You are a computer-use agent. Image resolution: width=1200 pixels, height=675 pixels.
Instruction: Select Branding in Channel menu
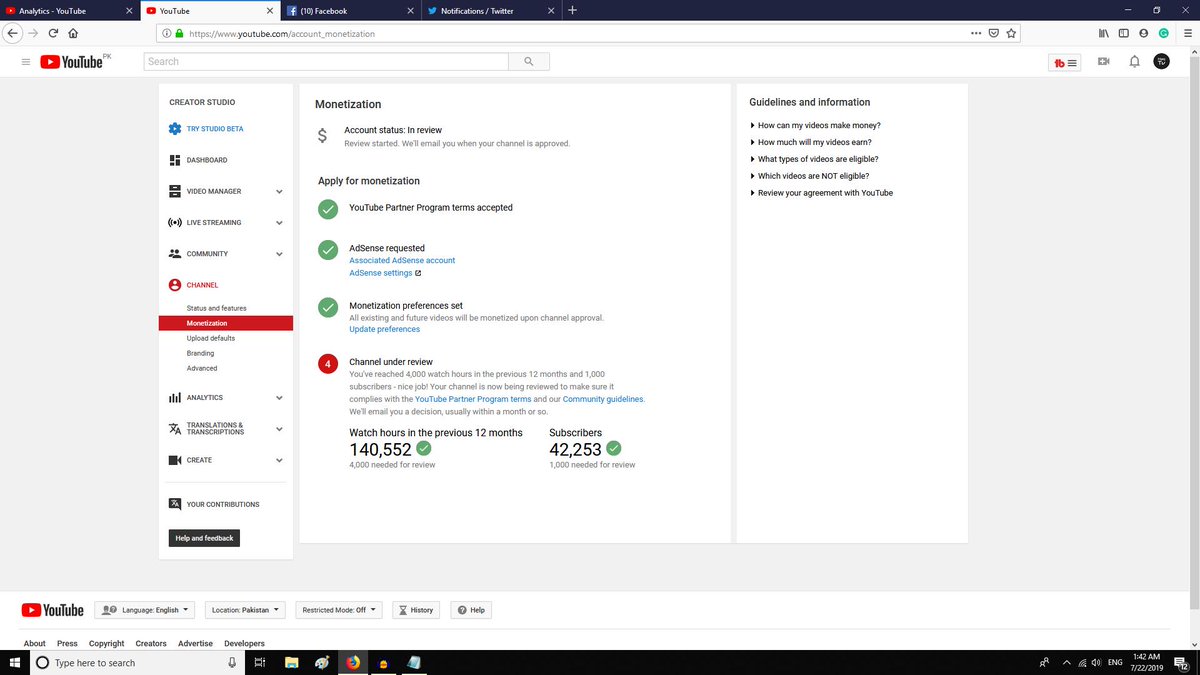click(x=200, y=353)
